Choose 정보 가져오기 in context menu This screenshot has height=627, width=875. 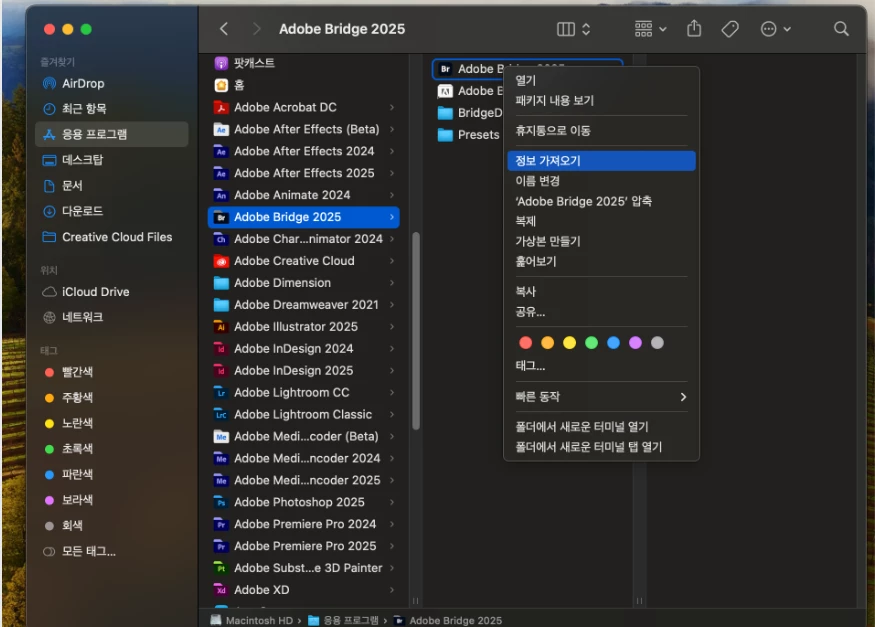(601, 161)
